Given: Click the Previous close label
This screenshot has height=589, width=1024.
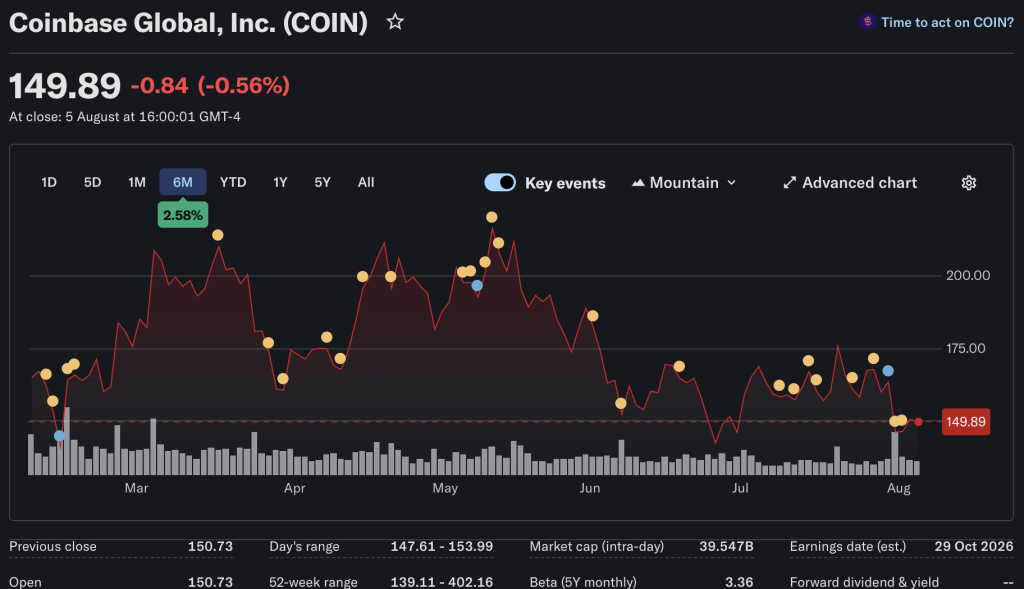Looking at the screenshot, I should click(x=53, y=547).
